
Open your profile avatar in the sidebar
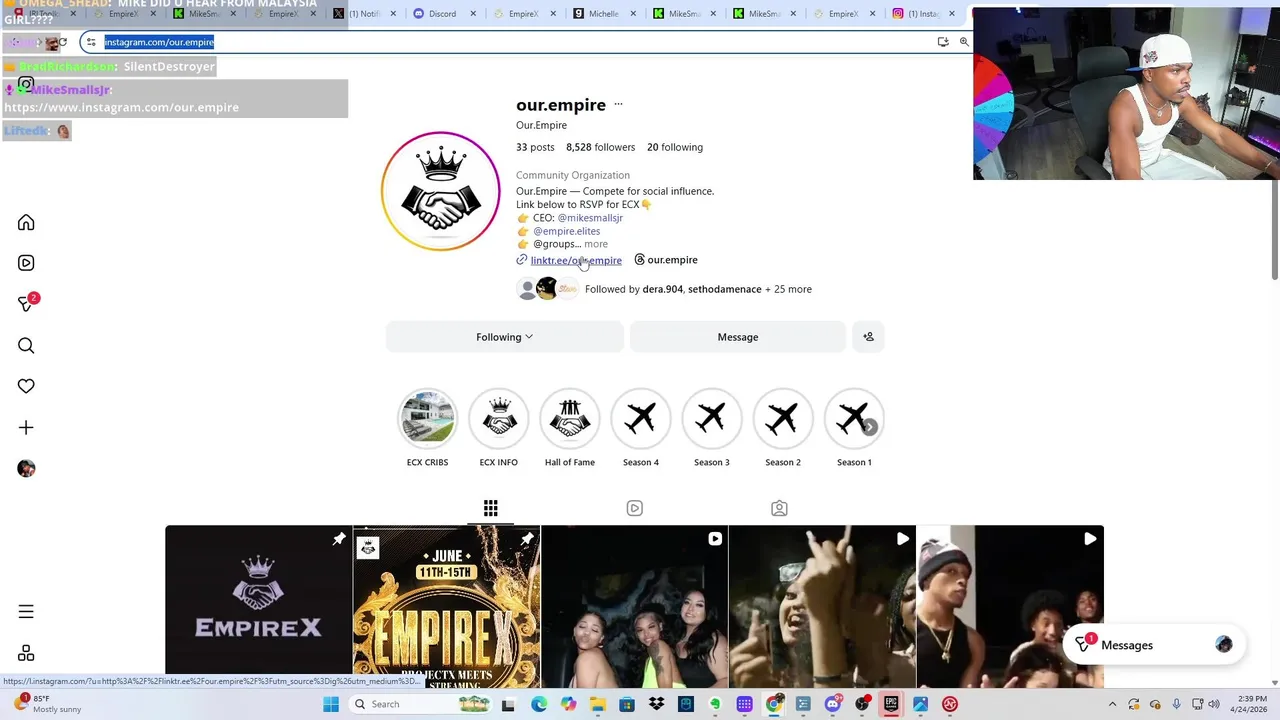[26, 468]
